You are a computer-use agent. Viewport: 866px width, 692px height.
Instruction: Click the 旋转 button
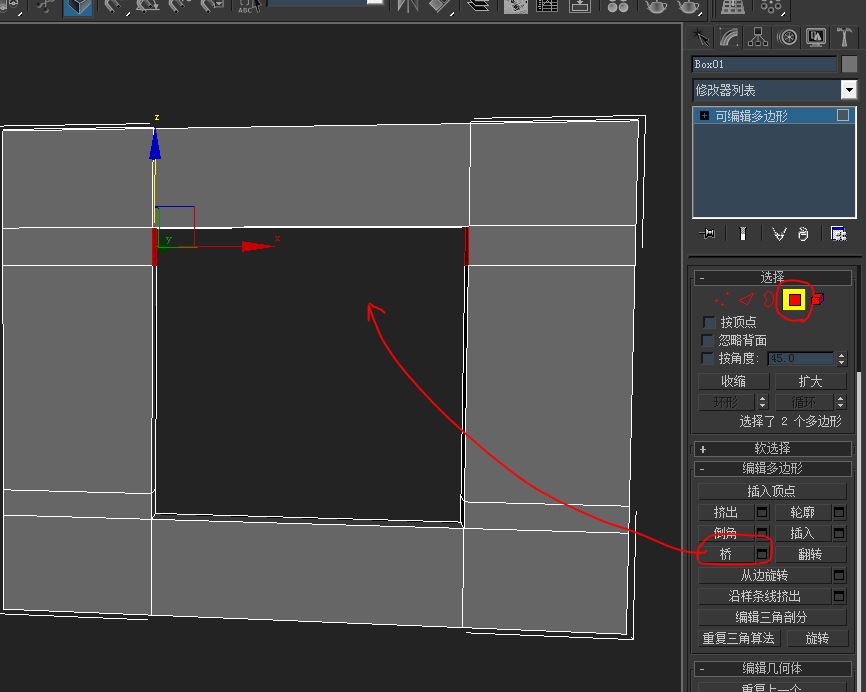click(817, 638)
